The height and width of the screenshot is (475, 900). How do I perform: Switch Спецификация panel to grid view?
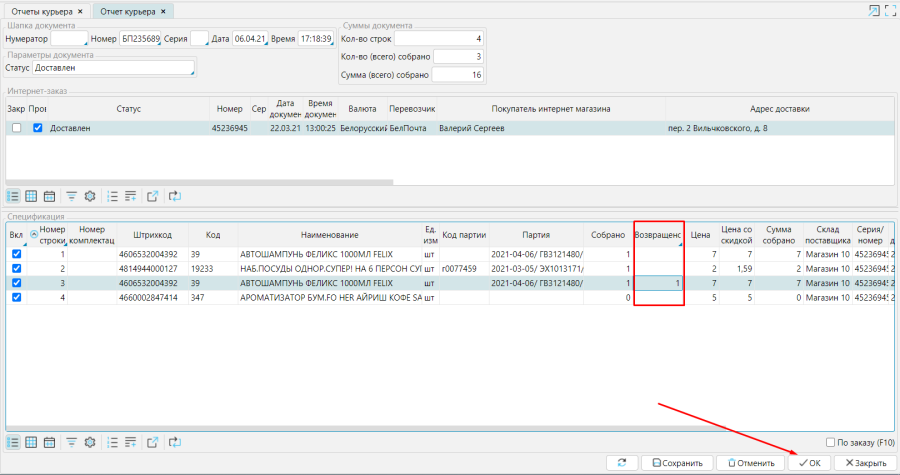pos(31,442)
